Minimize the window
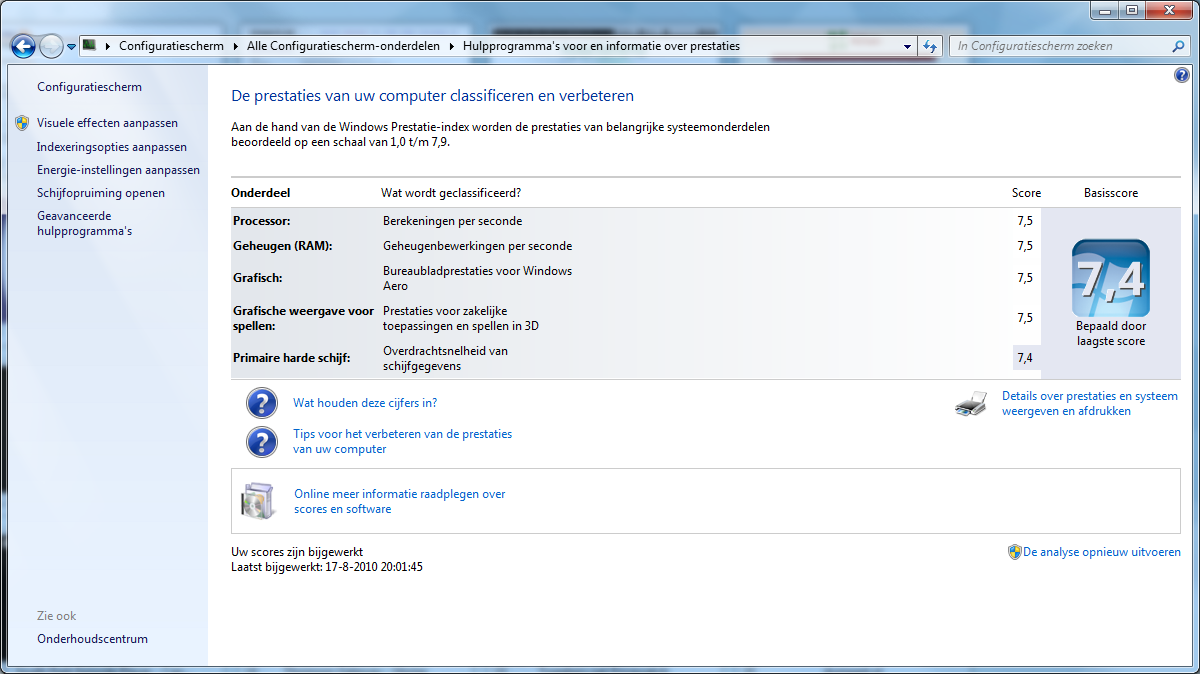 click(1105, 10)
